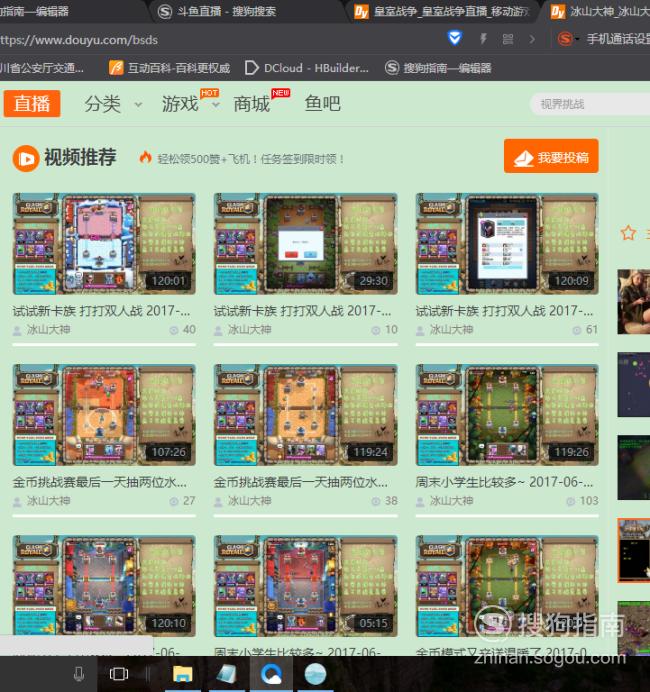Click the lightning speed-mode icon in address bar
This screenshot has width=650, height=692.
tap(484, 39)
